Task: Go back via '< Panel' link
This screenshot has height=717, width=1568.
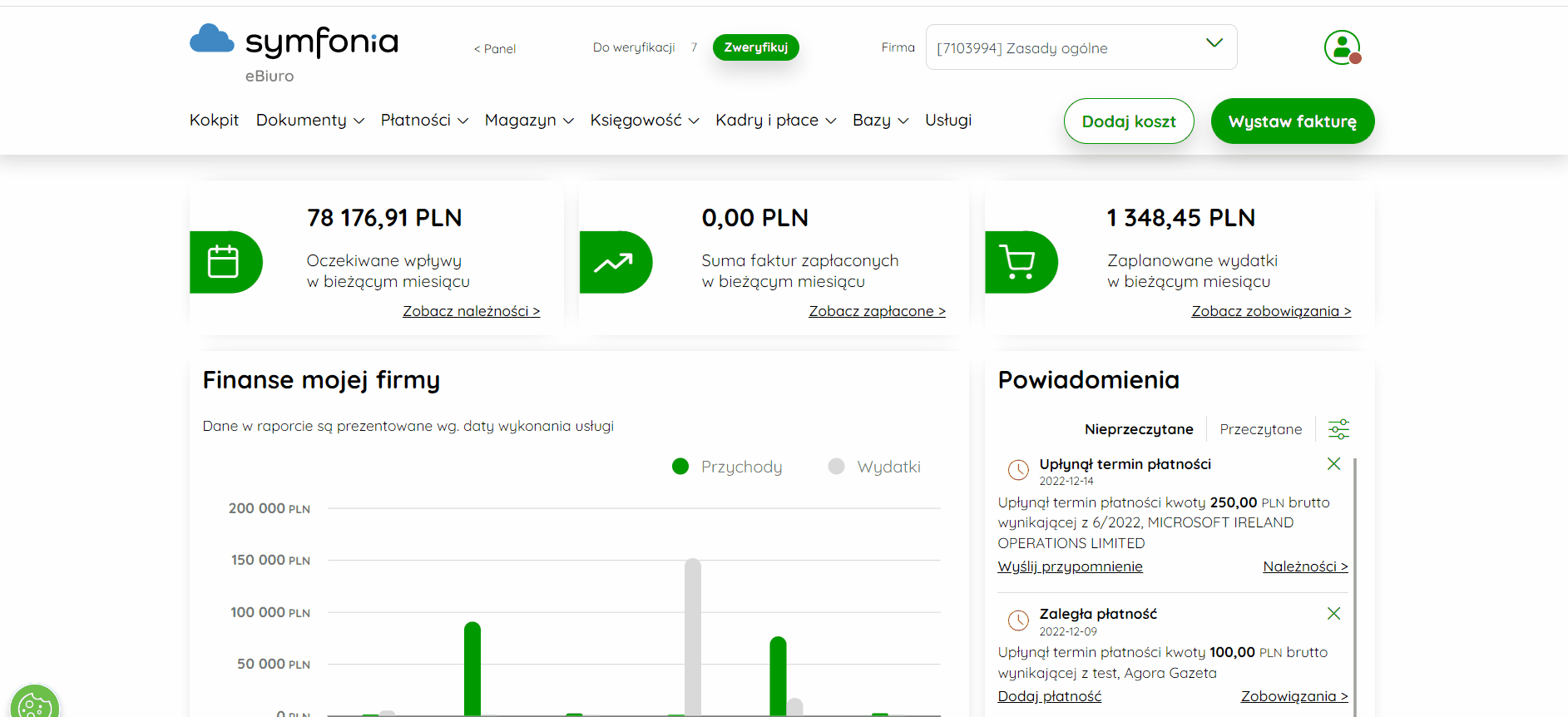Action: click(x=495, y=49)
